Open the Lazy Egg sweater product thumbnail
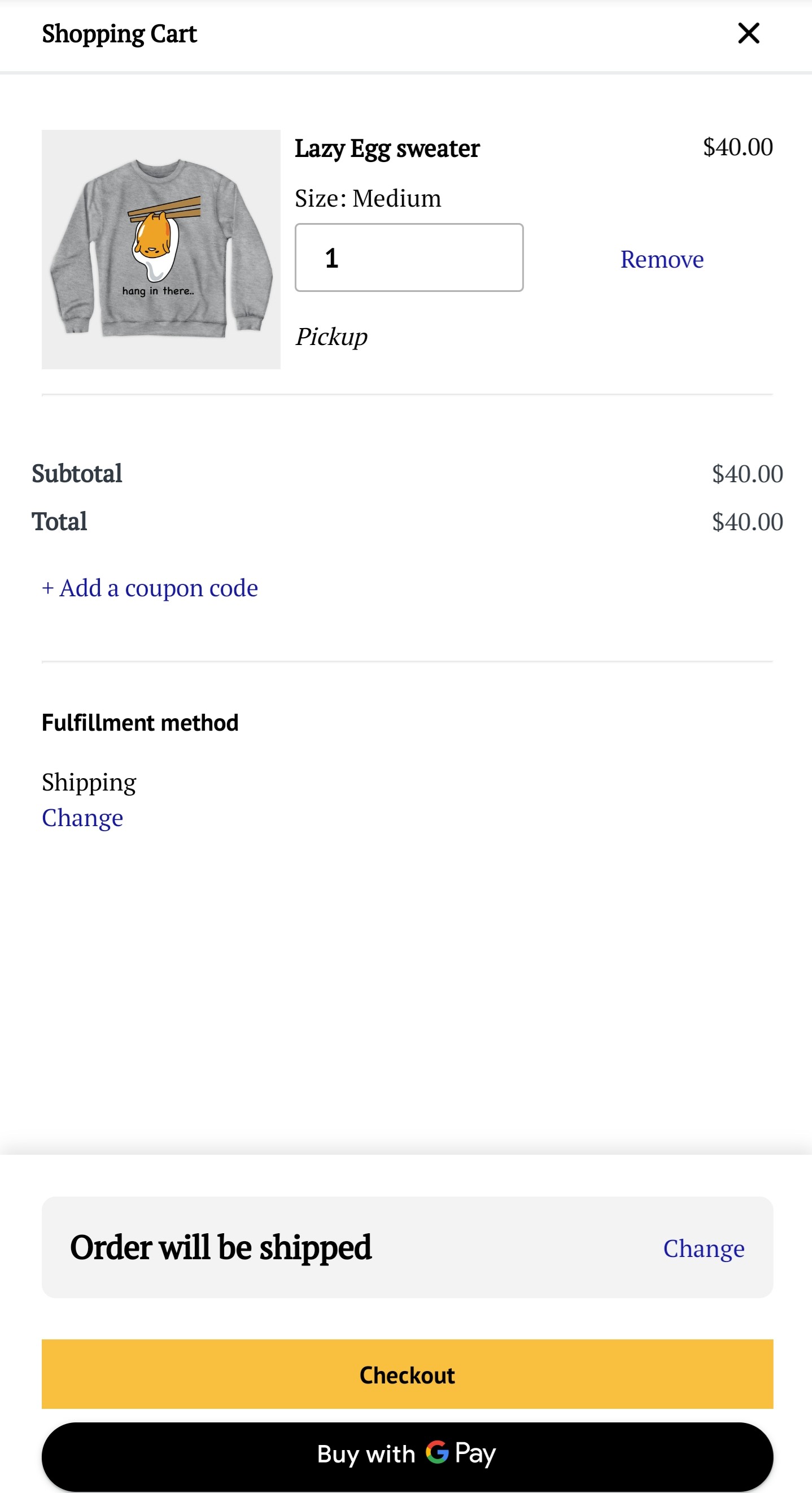The width and height of the screenshot is (812, 1493). (x=161, y=249)
